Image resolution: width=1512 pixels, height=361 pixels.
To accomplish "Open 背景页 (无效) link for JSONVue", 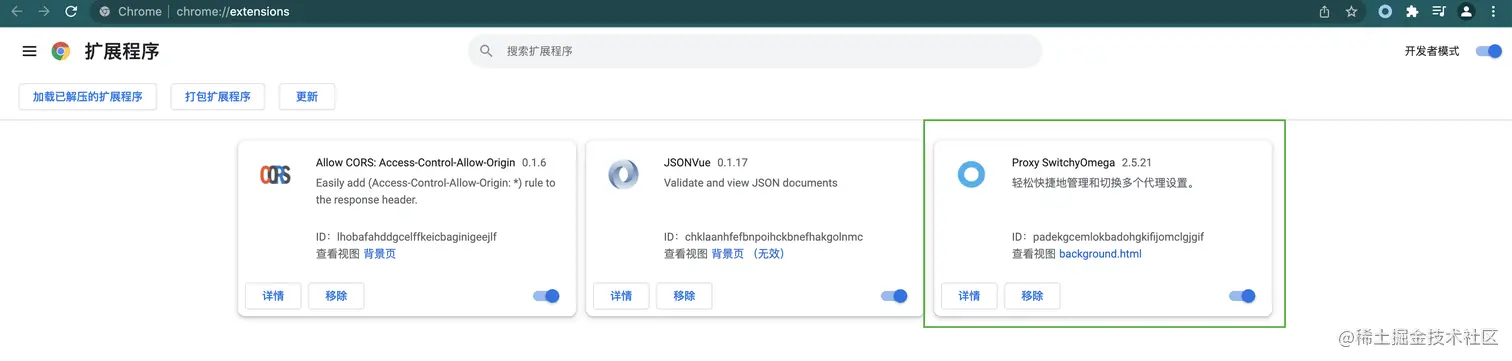I will [x=748, y=254].
